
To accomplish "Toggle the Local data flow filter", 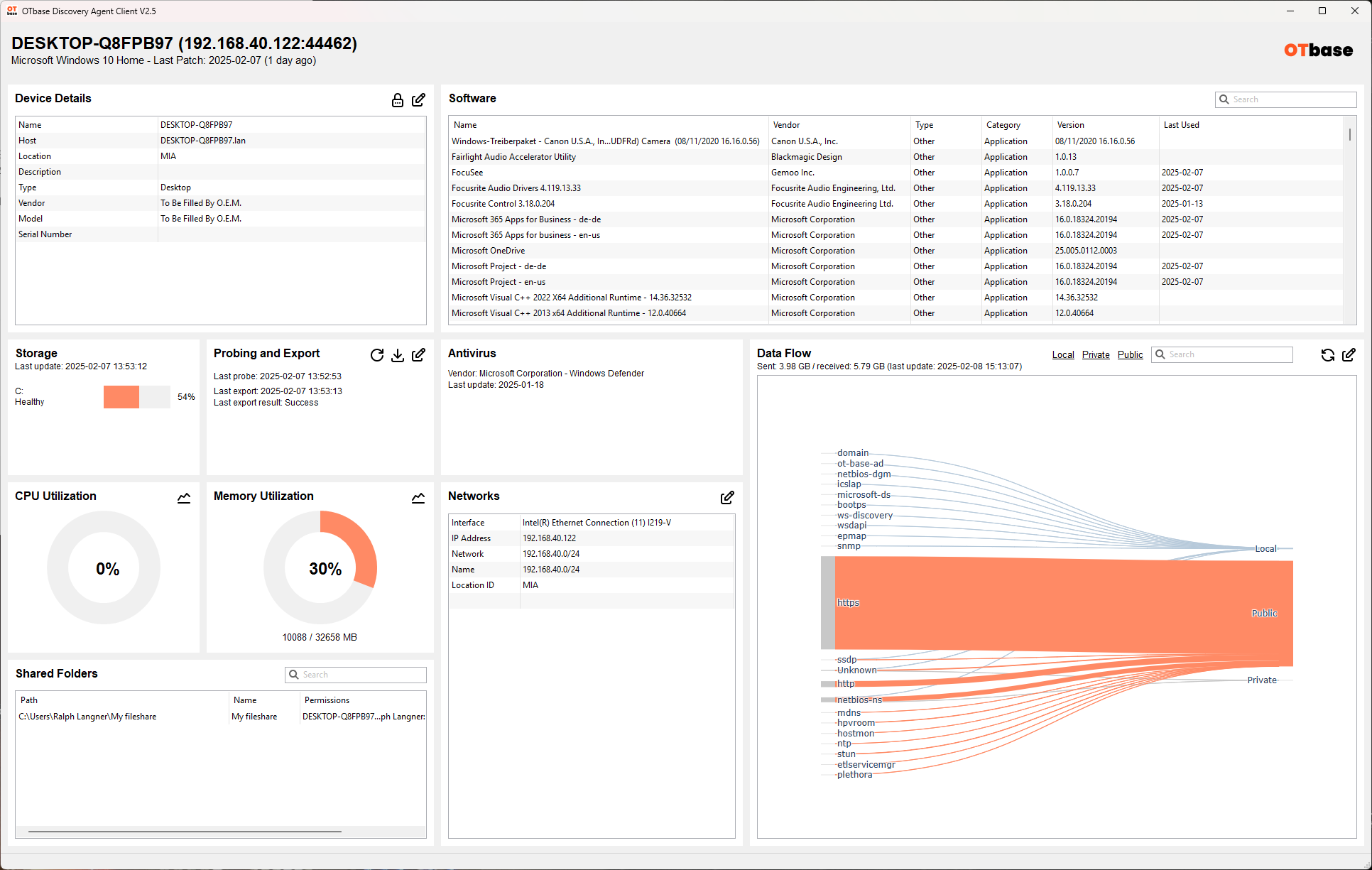I will point(1062,355).
